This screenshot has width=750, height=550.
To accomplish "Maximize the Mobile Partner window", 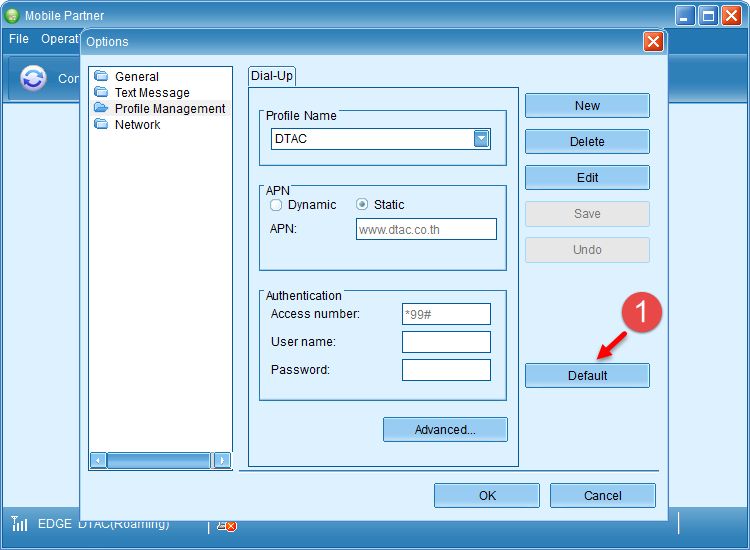I will pyautogui.click(x=708, y=16).
